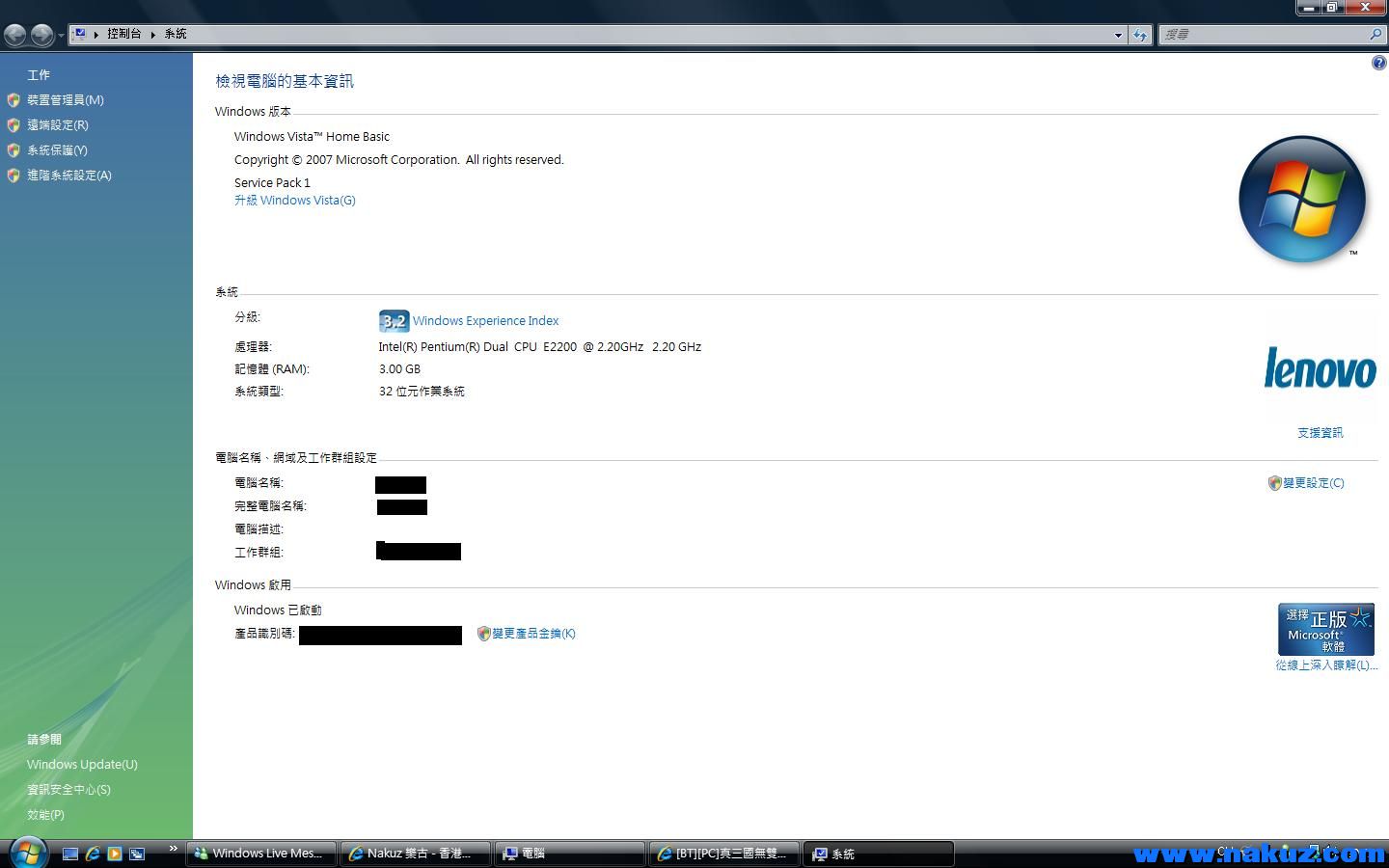The height and width of the screenshot is (868, 1389).
Task: Open 資訊安全中心(S) link
Action: coord(68,789)
